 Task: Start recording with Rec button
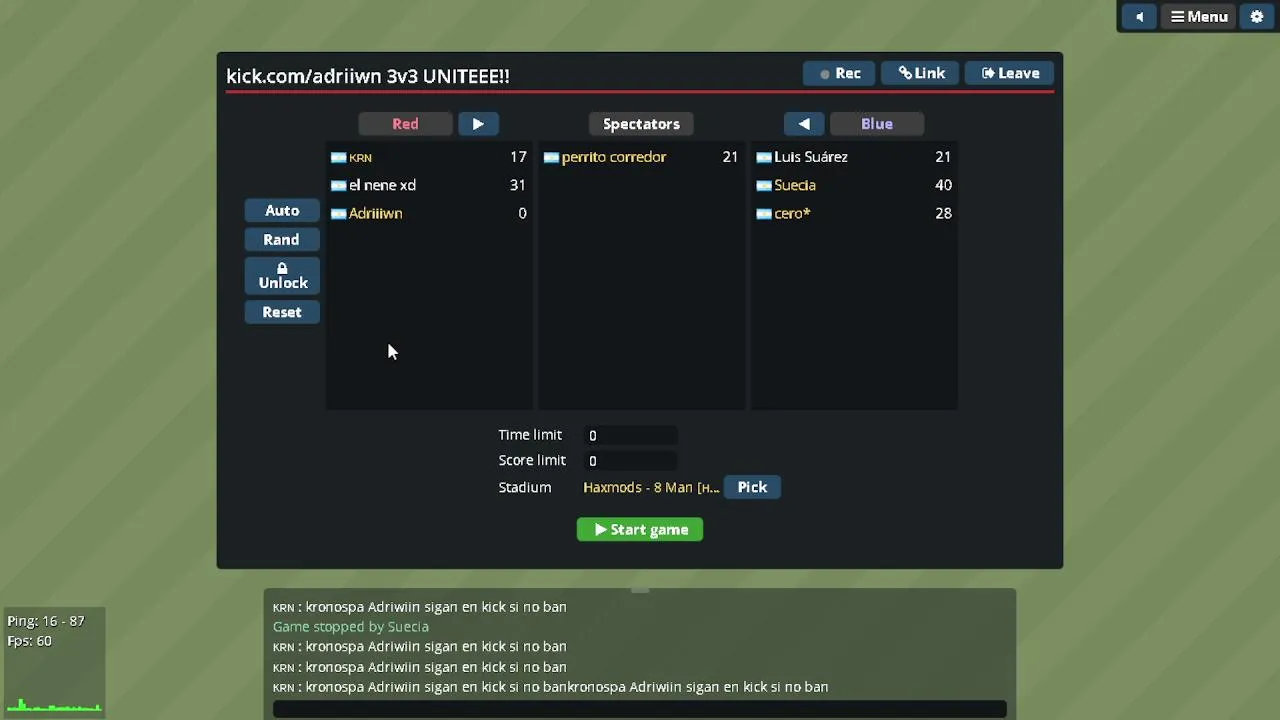pos(839,73)
